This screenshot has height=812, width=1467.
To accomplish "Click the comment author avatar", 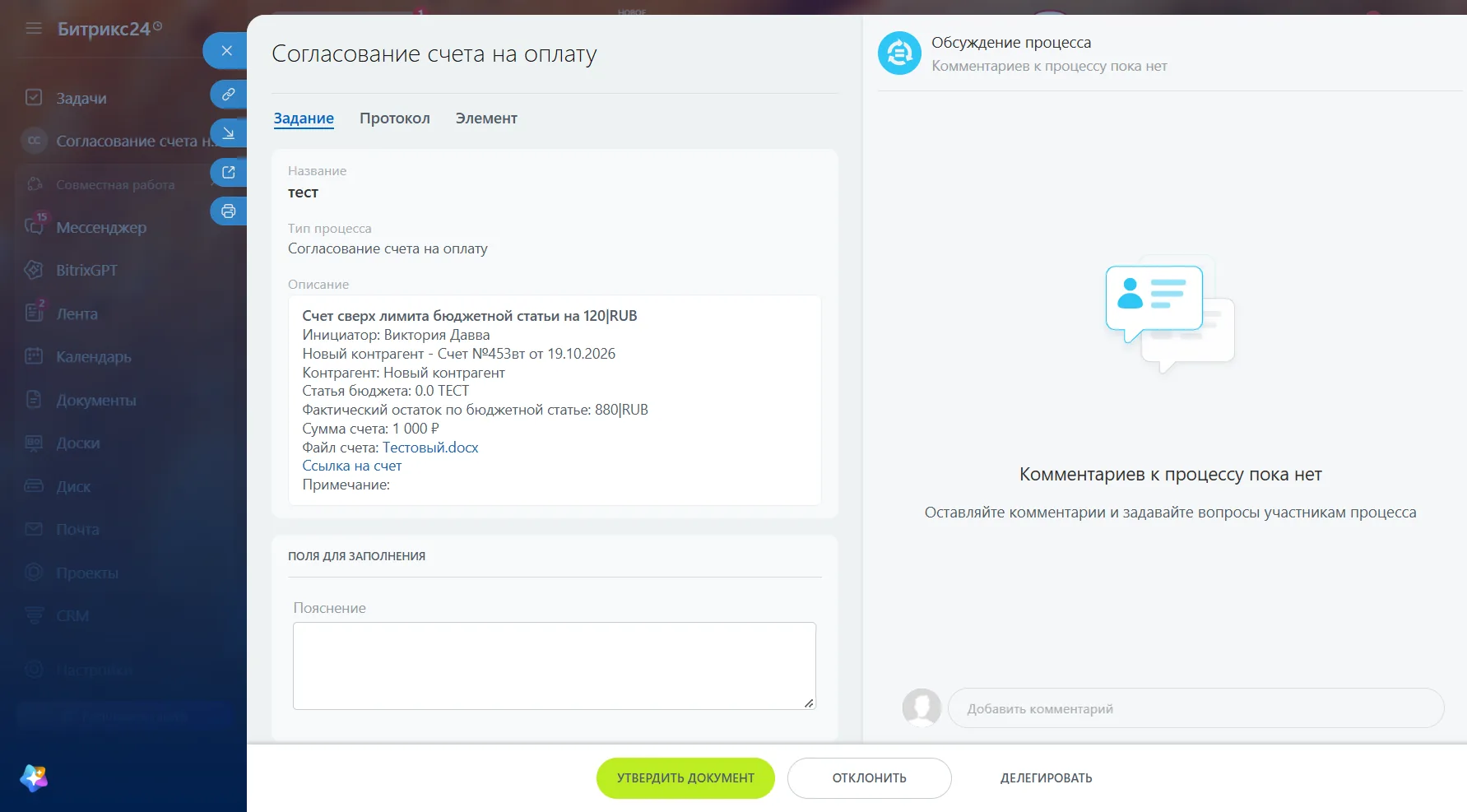I will point(922,708).
